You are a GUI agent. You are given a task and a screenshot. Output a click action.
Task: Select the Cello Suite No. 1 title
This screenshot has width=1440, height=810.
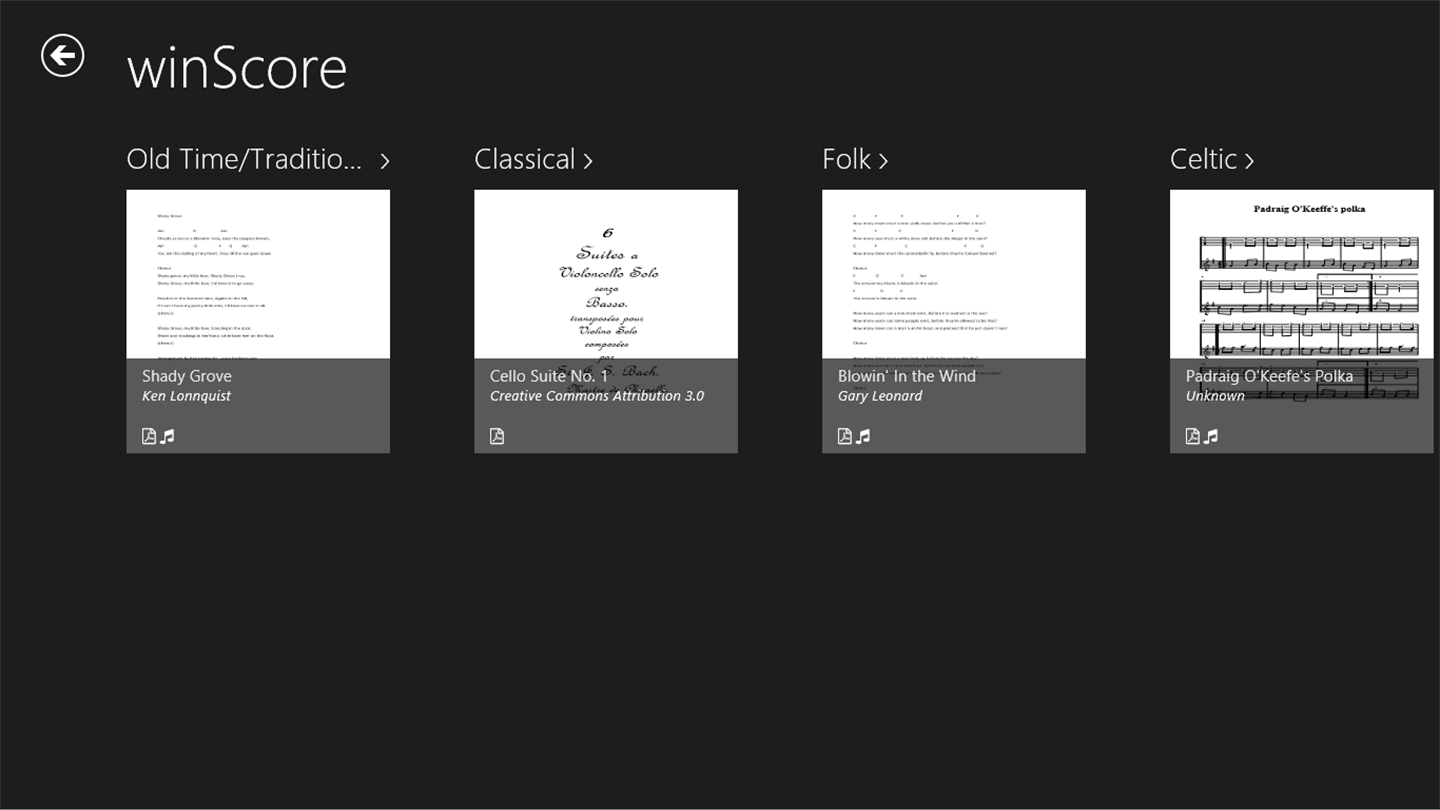548,376
